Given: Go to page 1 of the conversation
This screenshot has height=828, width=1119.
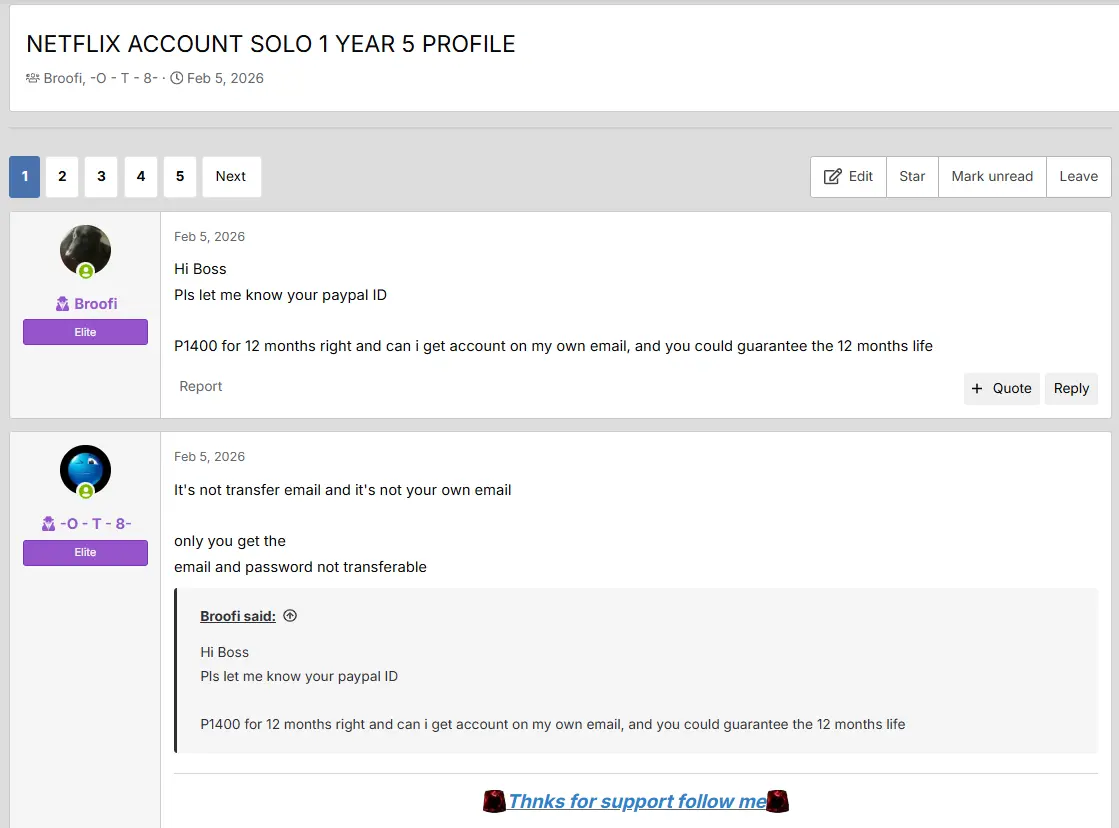Looking at the screenshot, I should click(x=24, y=177).
